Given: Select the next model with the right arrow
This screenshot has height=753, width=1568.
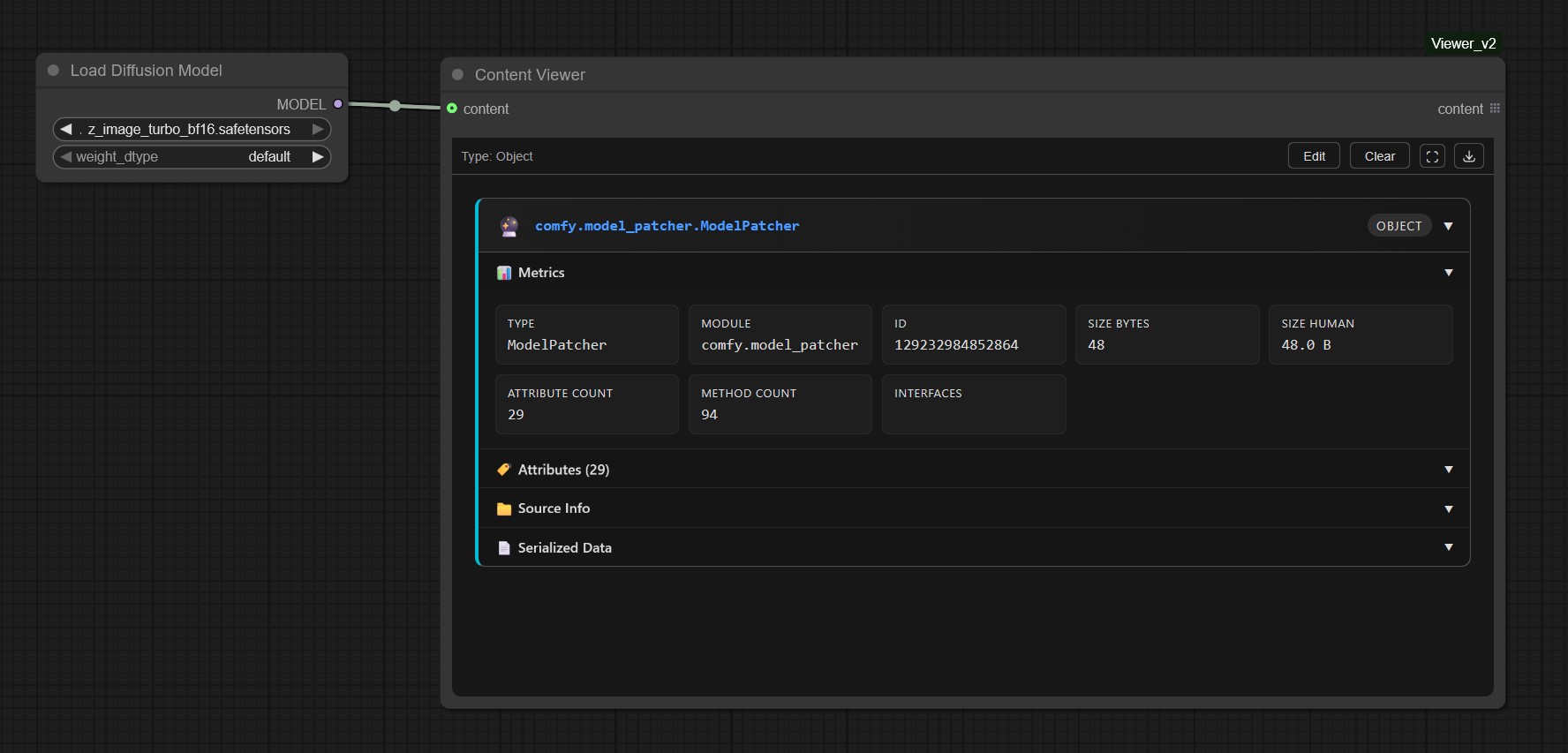Looking at the screenshot, I should tap(318, 129).
